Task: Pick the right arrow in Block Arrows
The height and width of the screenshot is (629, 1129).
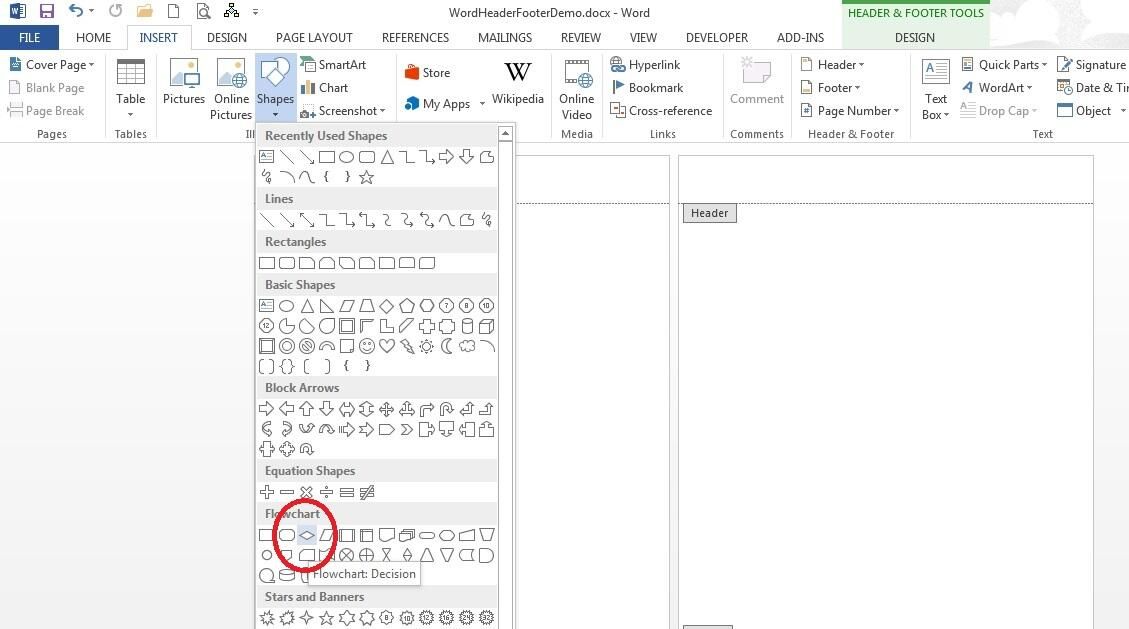Action: coord(267,408)
